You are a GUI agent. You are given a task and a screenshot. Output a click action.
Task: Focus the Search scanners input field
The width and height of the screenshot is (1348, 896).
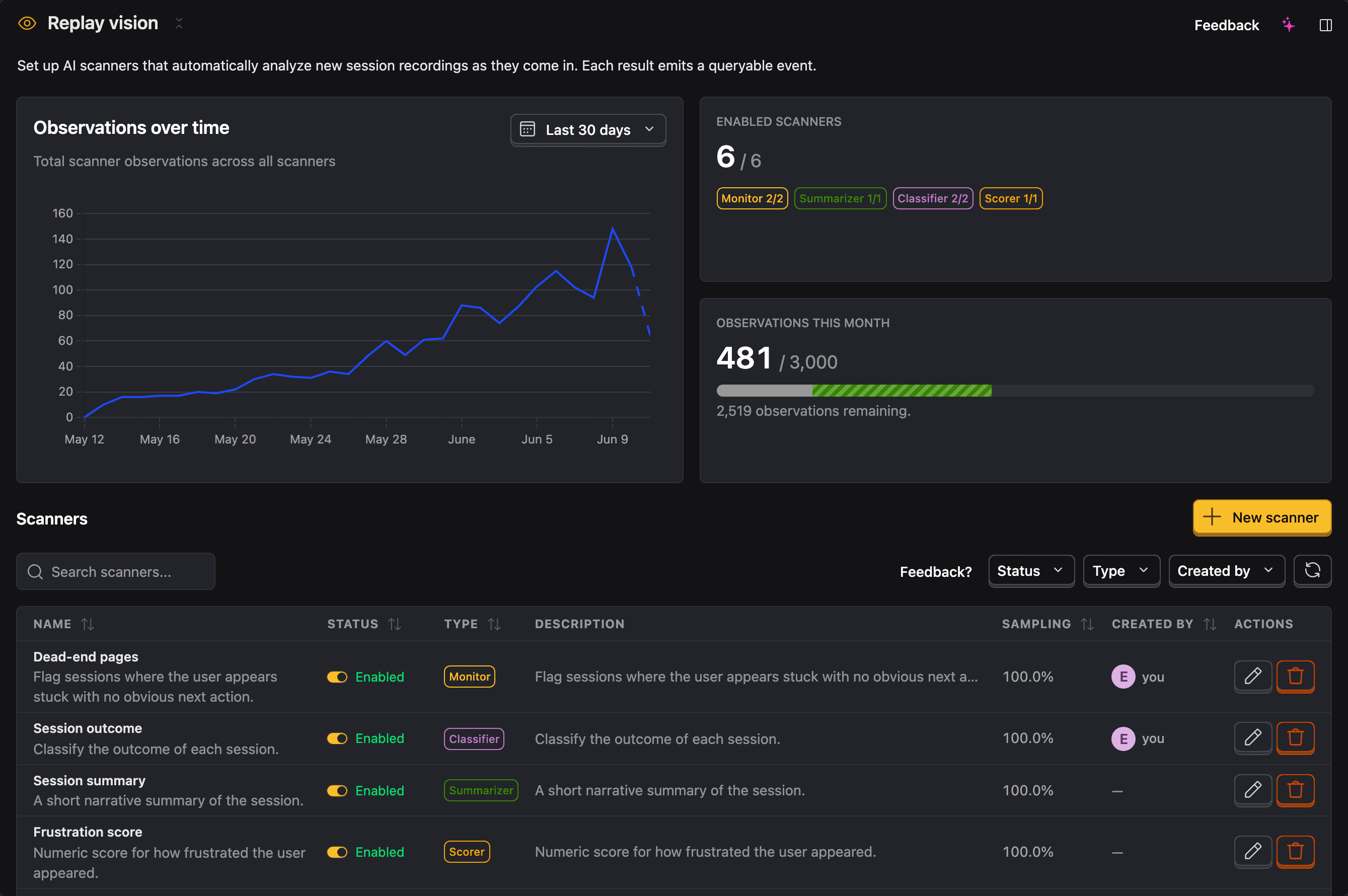click(x=115, y=571)
